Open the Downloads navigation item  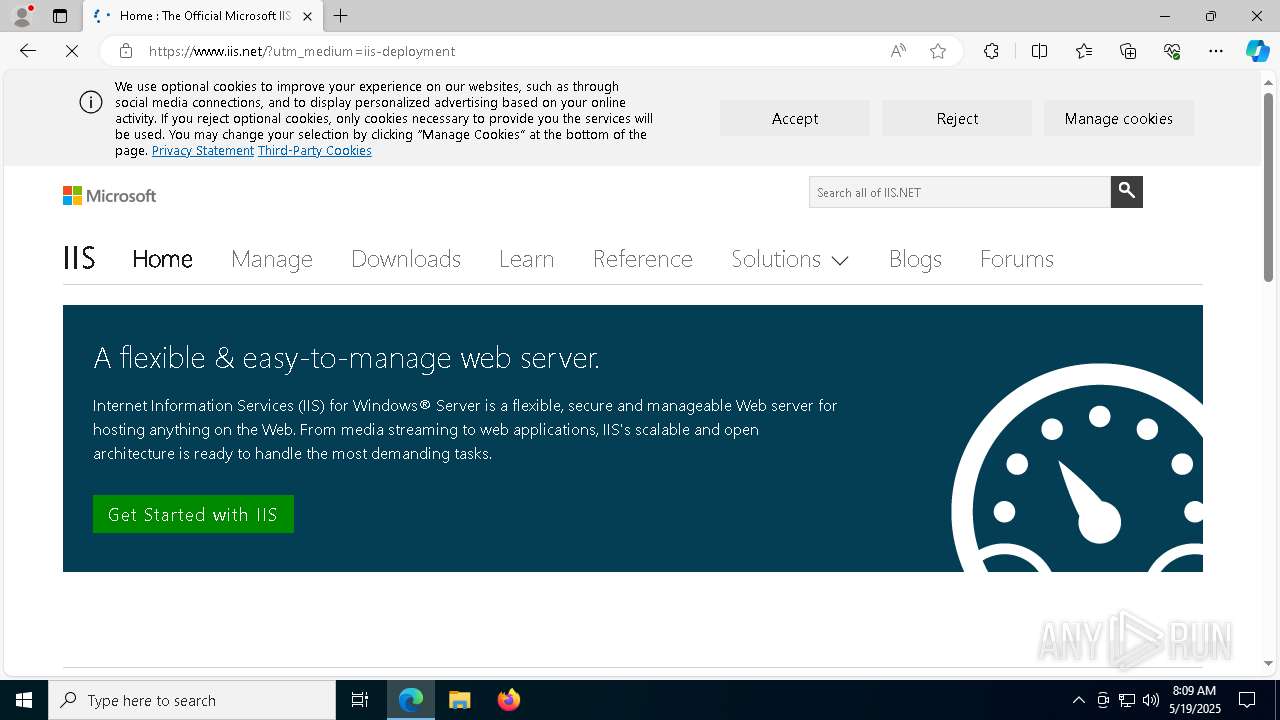(x=406, y=259)
